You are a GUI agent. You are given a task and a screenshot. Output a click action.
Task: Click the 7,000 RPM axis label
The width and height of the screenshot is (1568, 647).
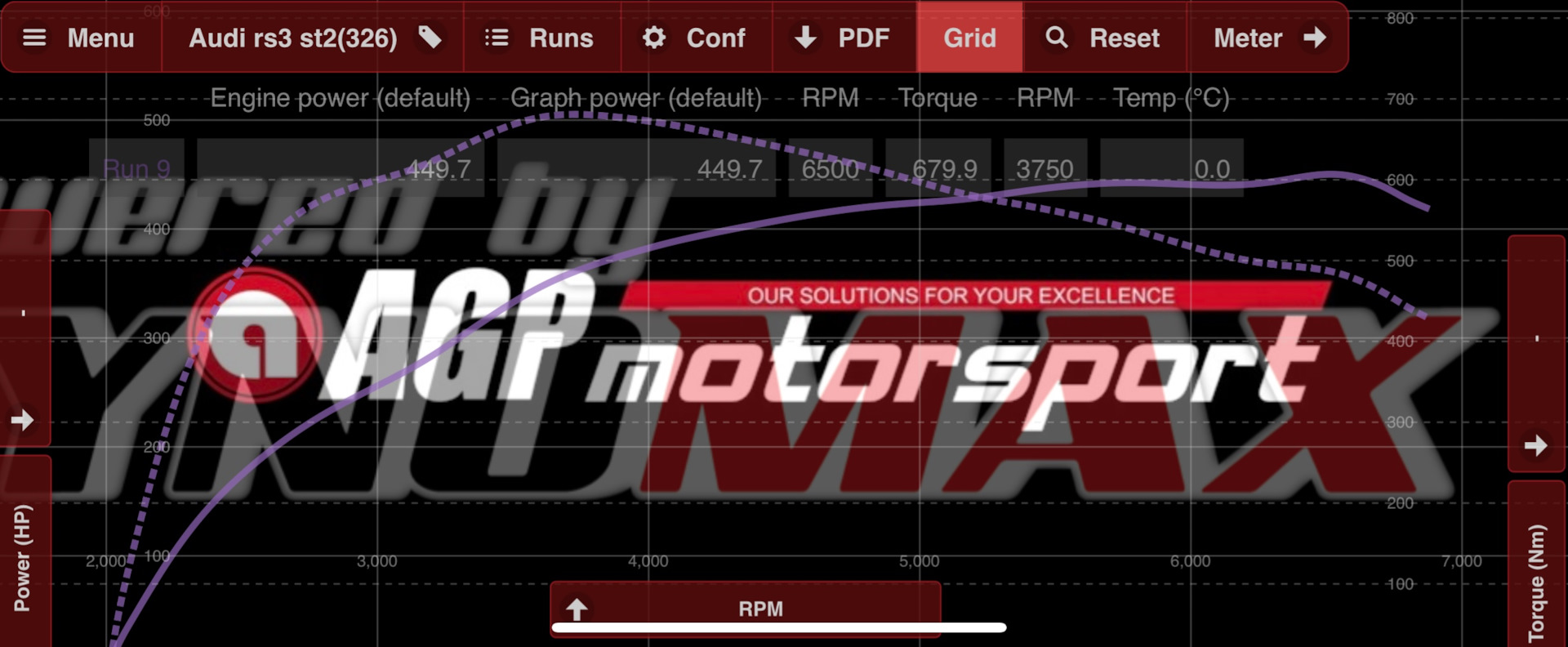1462,561
